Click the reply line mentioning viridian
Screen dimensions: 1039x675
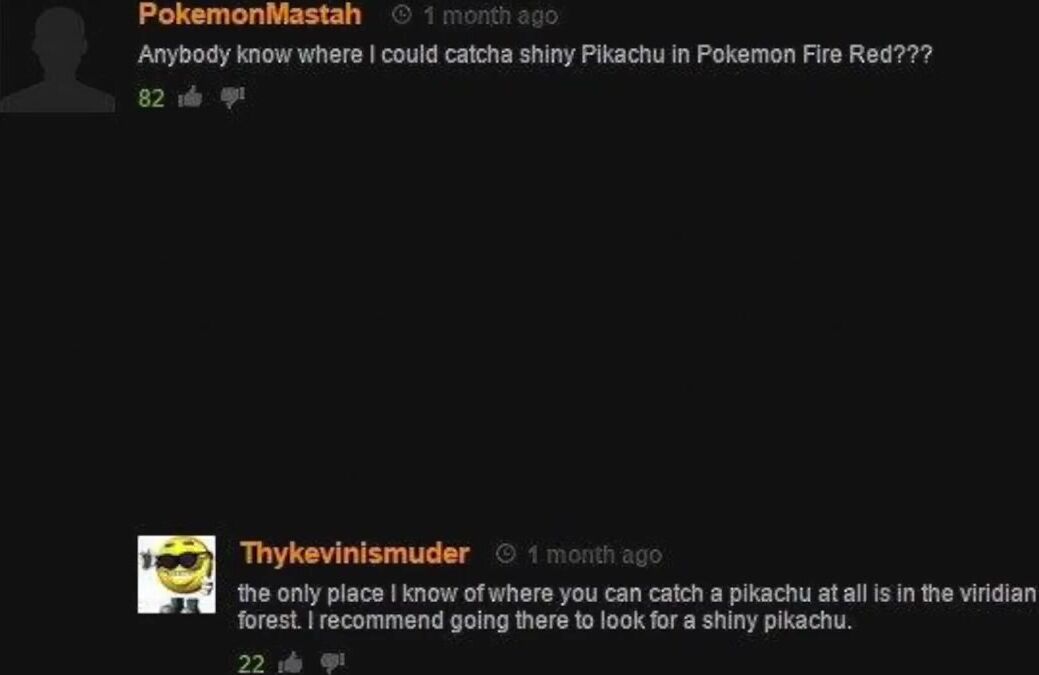click(x=636, y=593)
